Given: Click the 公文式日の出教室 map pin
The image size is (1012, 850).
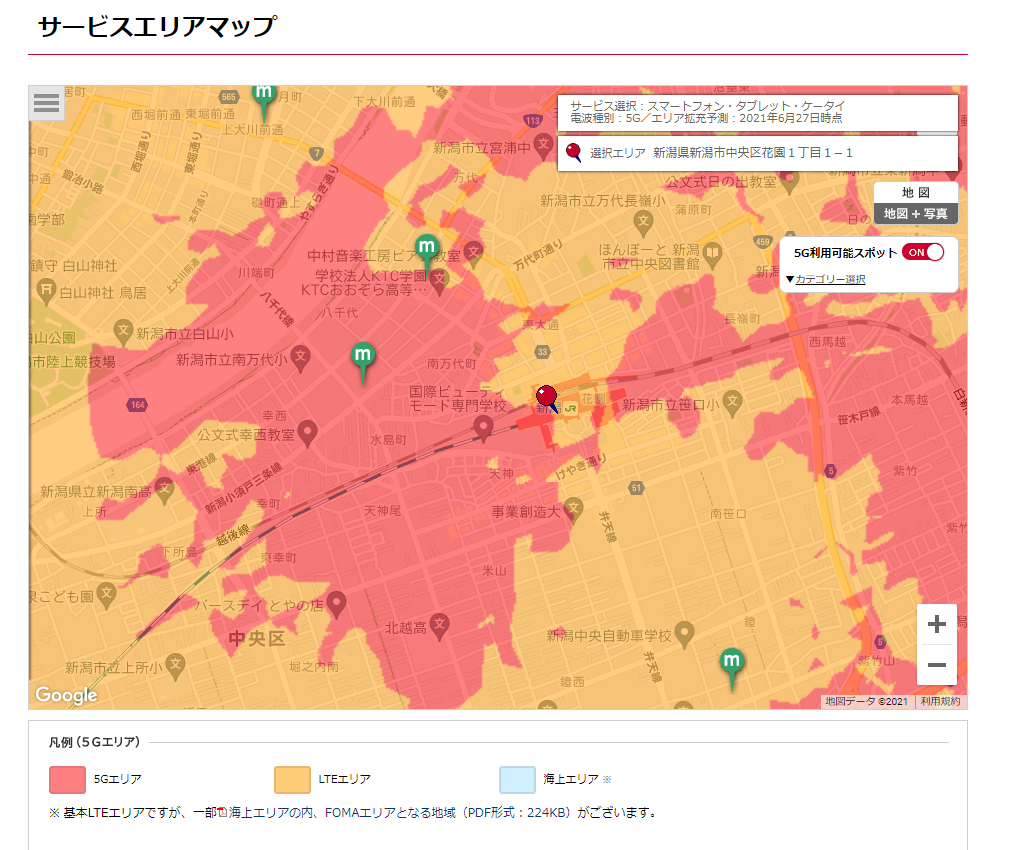Looking at the screenshot, I should (x=789, y=182).
